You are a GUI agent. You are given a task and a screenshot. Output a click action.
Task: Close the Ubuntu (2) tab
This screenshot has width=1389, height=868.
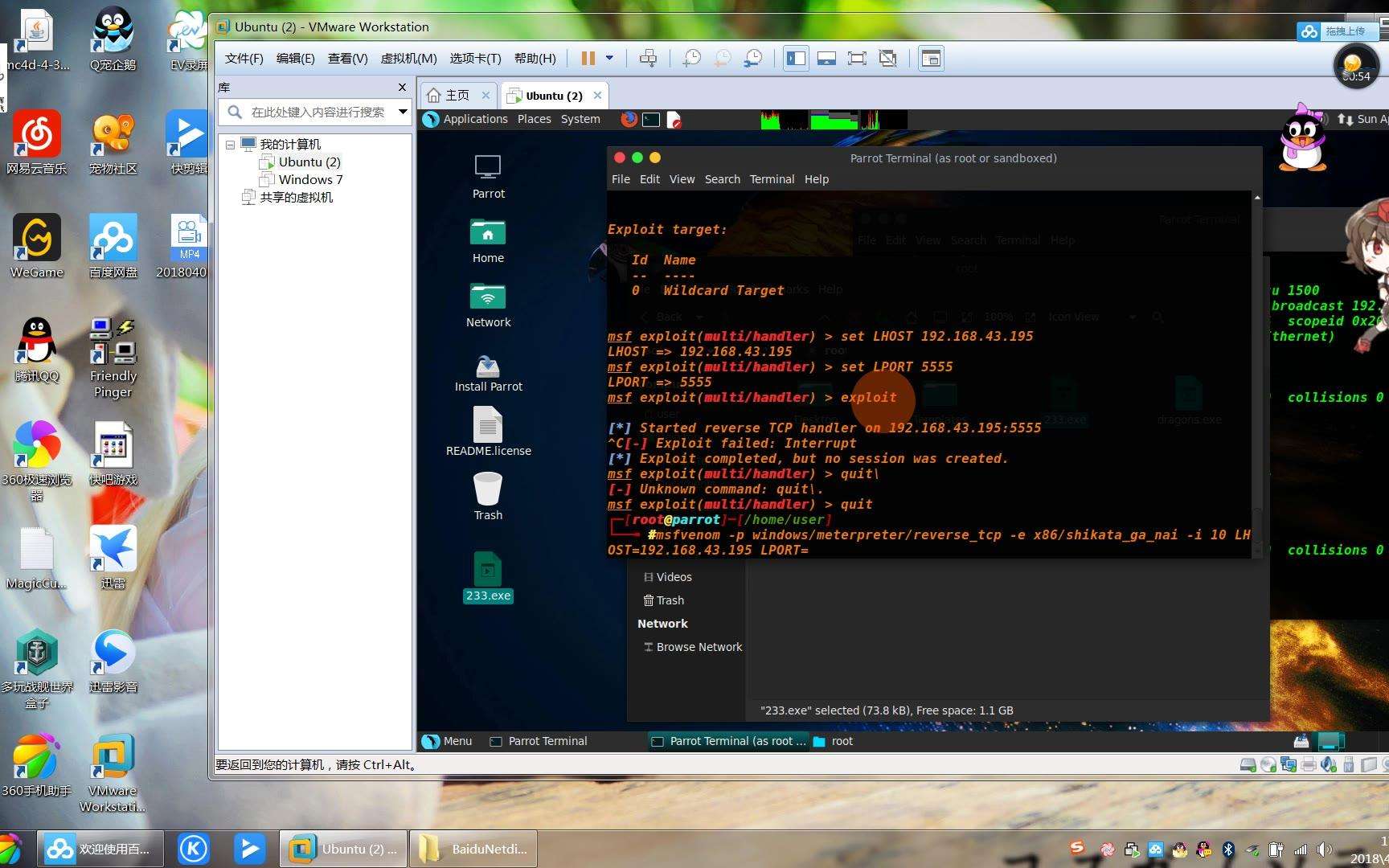[597, 95]
